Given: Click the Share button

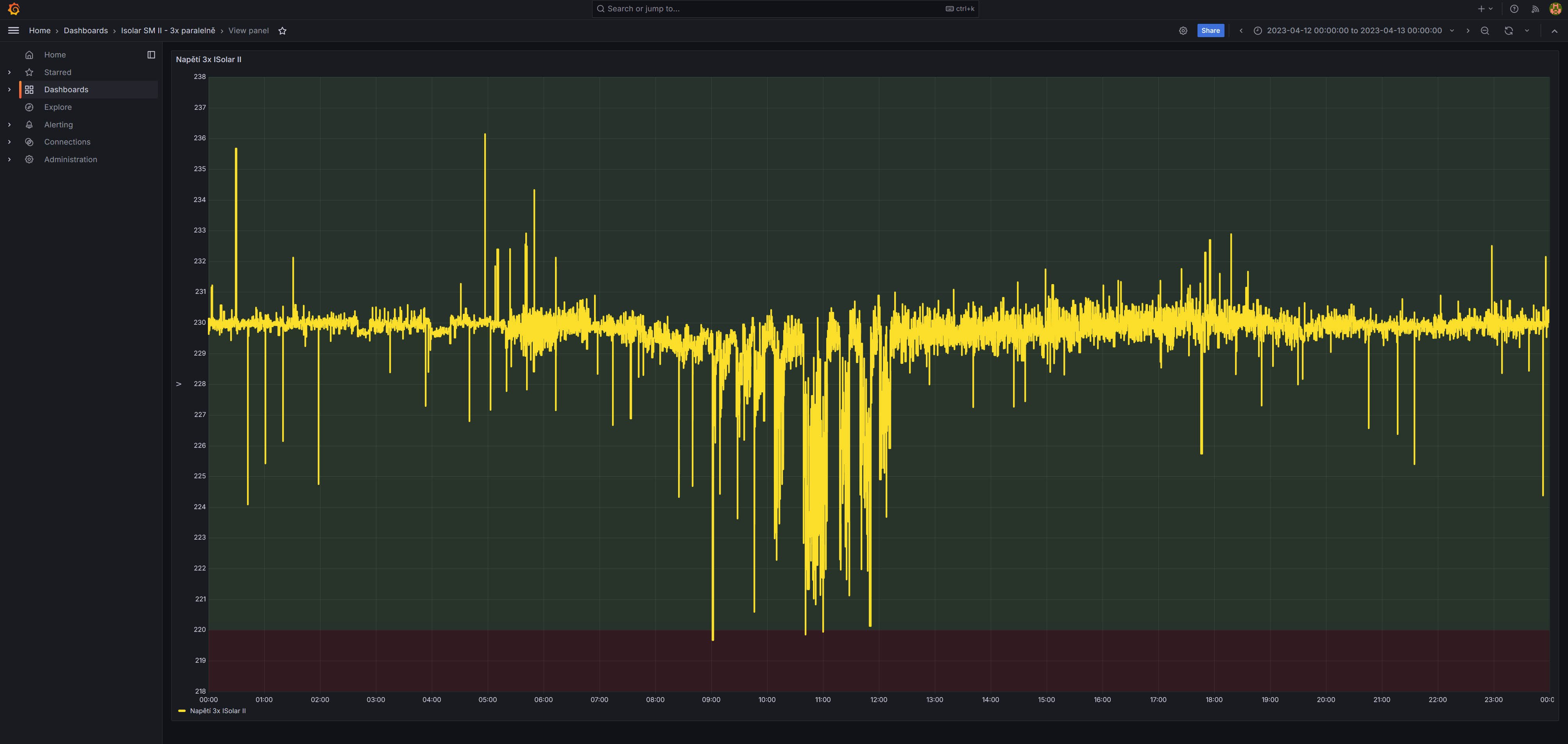Looking at the screenshot, I should click(x=1210, y=31).
